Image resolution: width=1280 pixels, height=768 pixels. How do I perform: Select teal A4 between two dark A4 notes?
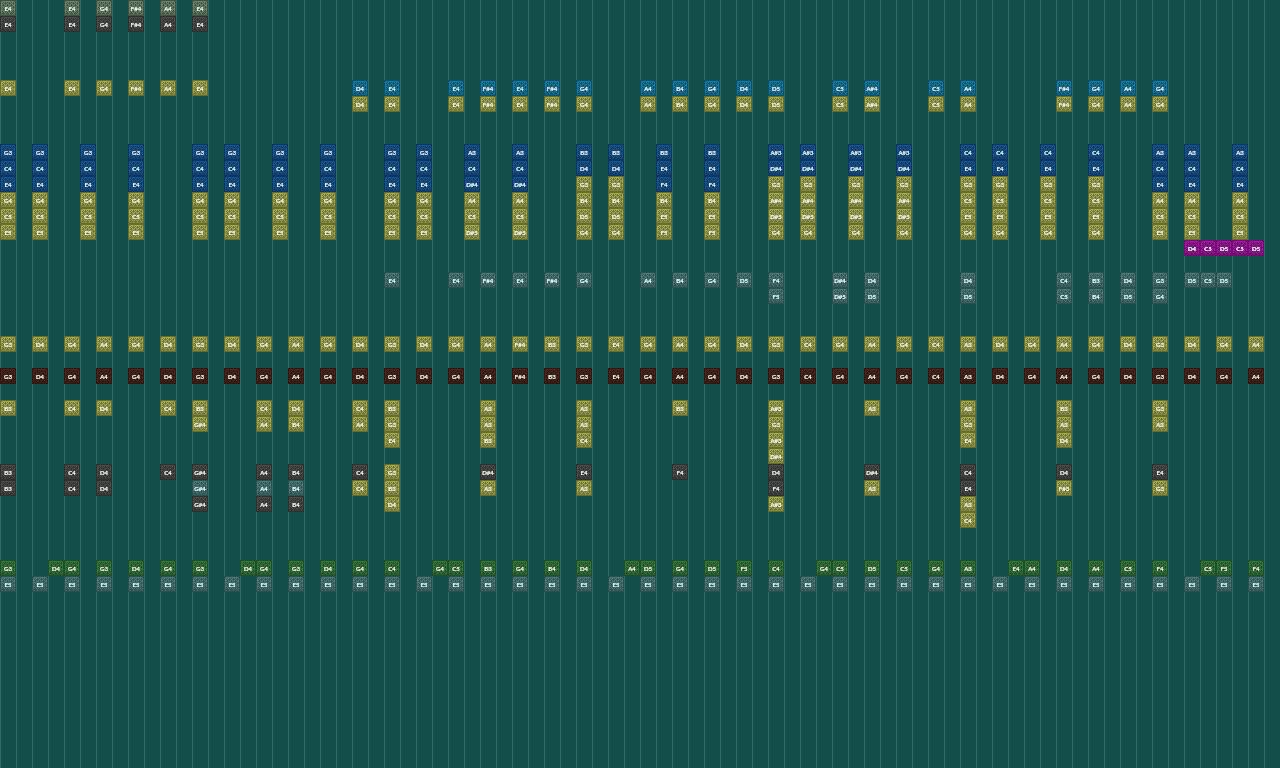(264, 488)
